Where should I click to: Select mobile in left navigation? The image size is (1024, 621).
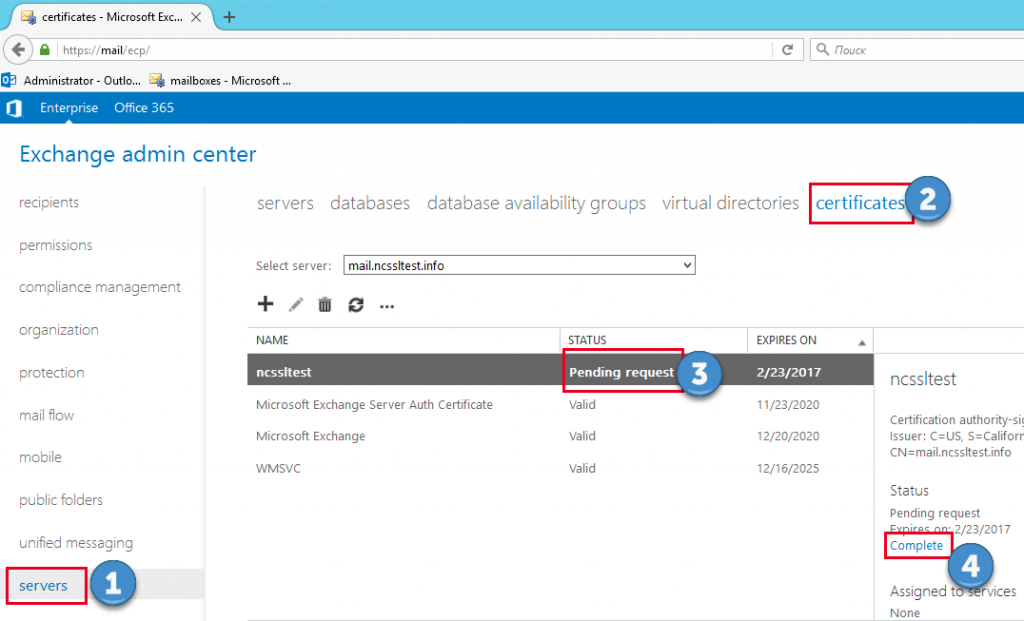40,457
